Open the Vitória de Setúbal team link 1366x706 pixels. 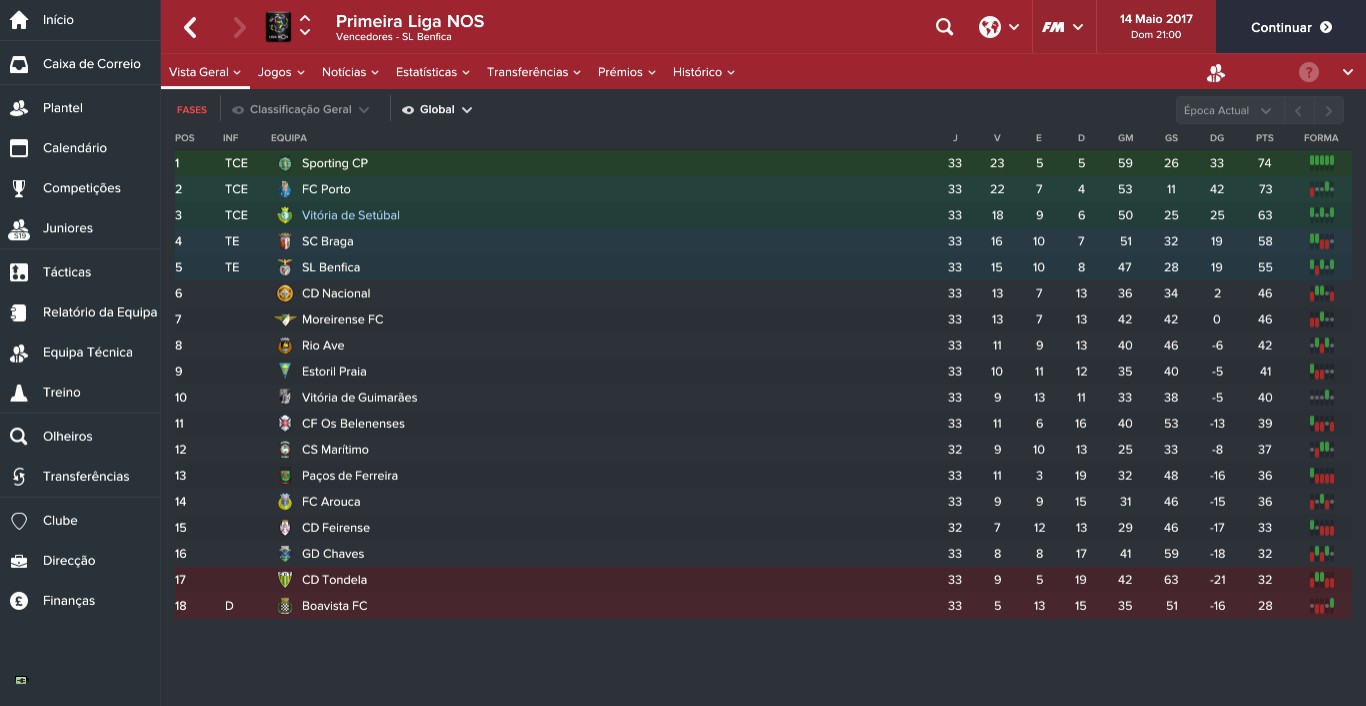click(x=350, y=215)
